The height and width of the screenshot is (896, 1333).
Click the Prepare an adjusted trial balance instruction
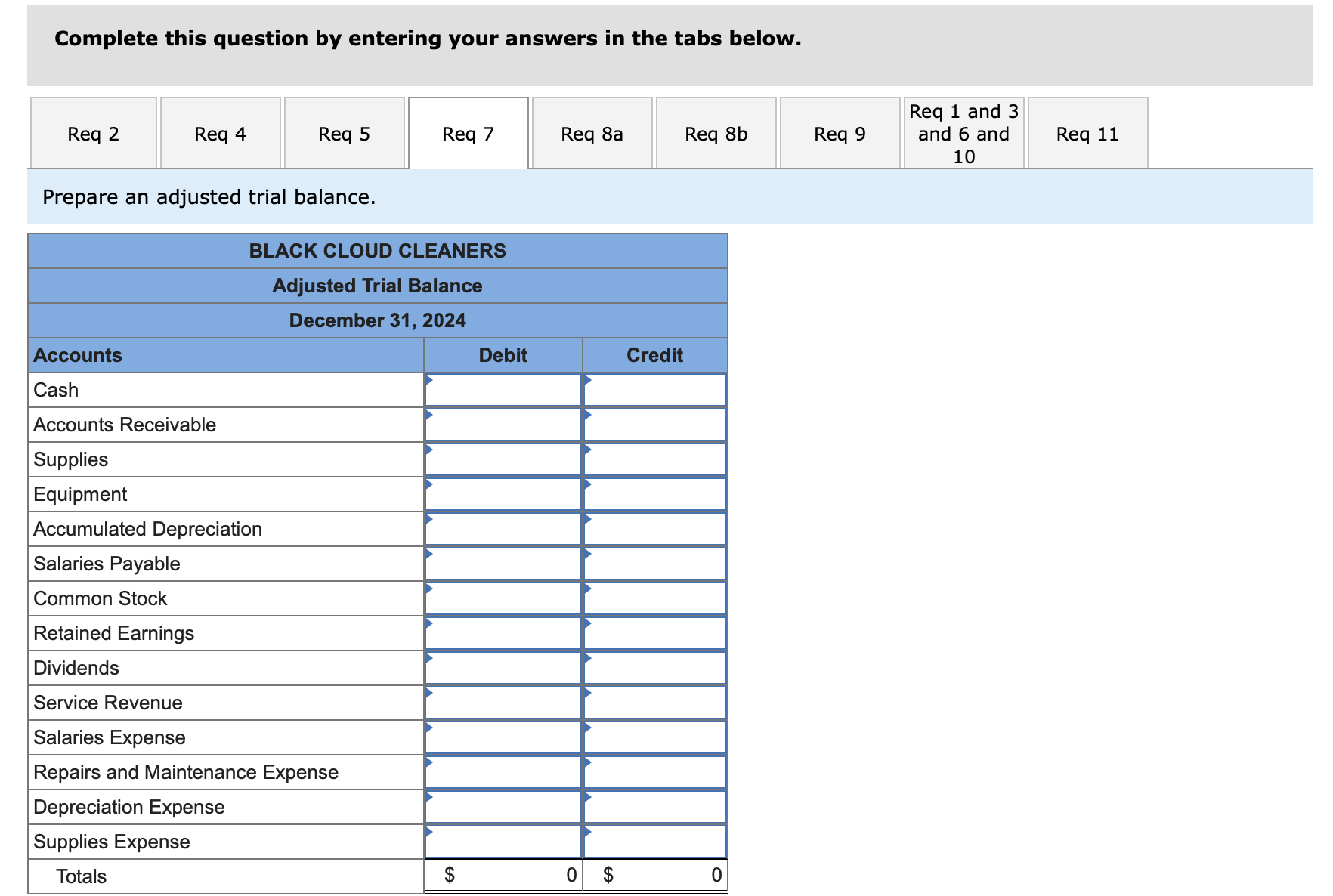click(209, 197)
